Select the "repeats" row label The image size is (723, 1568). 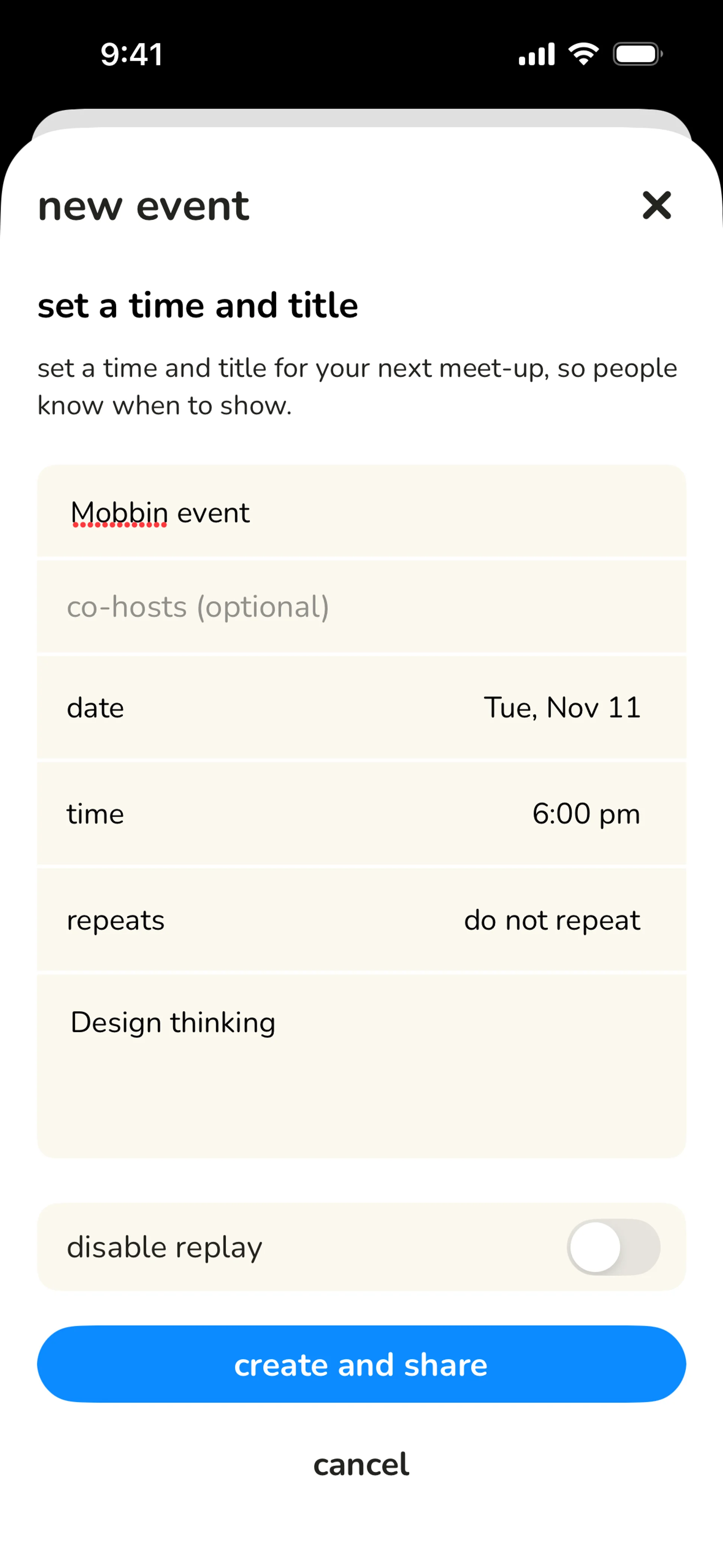[x=116, y=920]
